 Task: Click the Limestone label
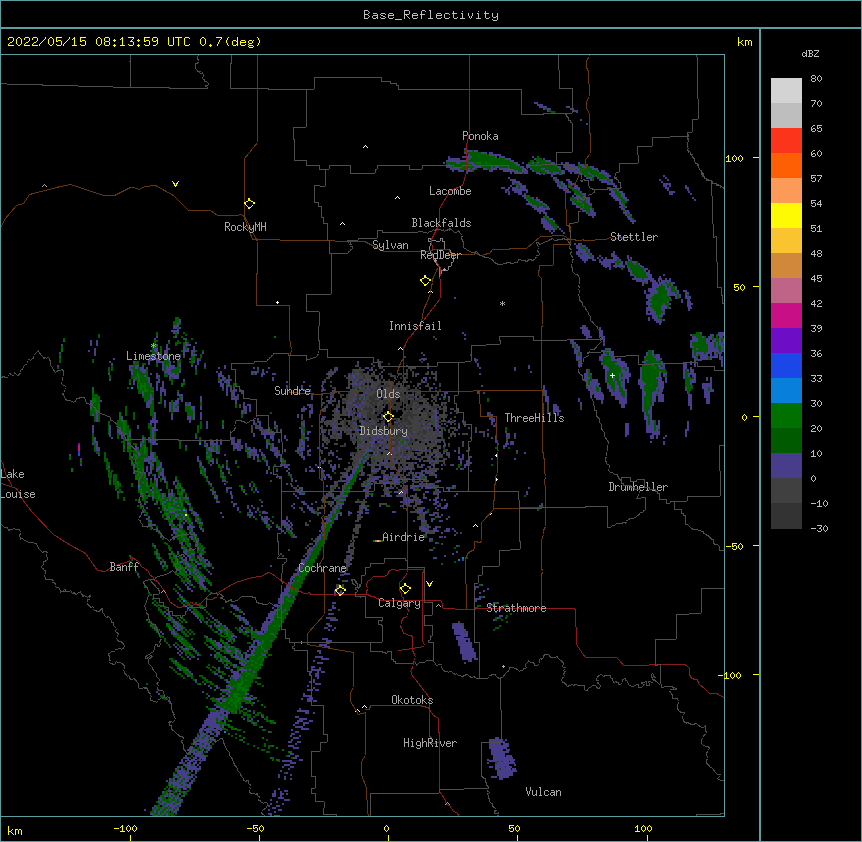click(153, 356)
